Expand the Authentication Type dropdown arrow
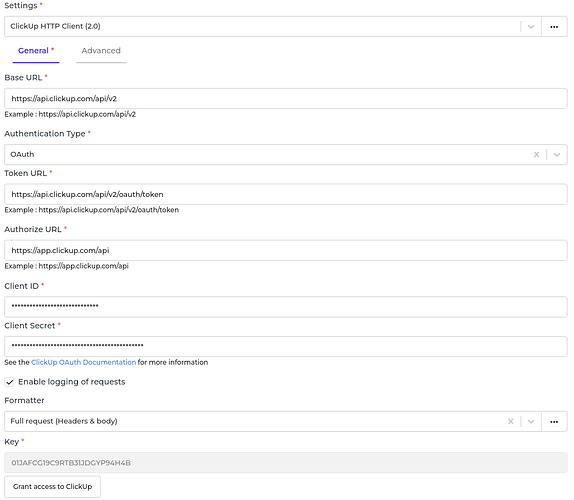The height and width of the screenshot is (500, 574). click(557, 154)
